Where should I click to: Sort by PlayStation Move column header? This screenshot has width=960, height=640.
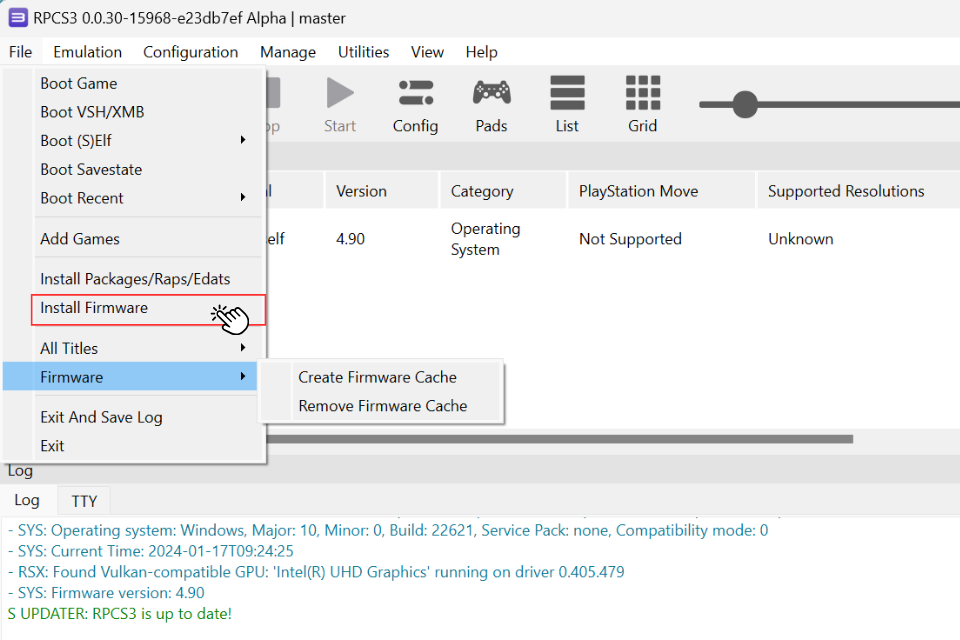point(661,191)
